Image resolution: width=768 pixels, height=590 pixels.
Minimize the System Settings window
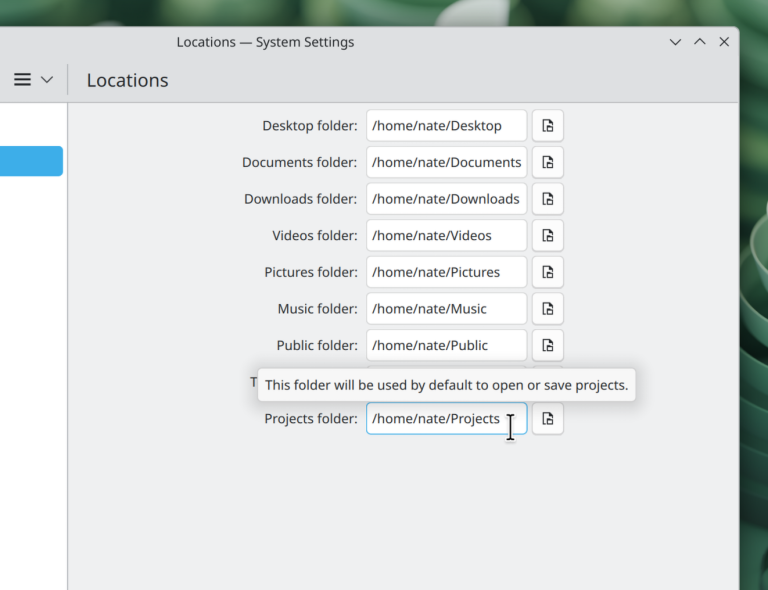pos(675,42)
